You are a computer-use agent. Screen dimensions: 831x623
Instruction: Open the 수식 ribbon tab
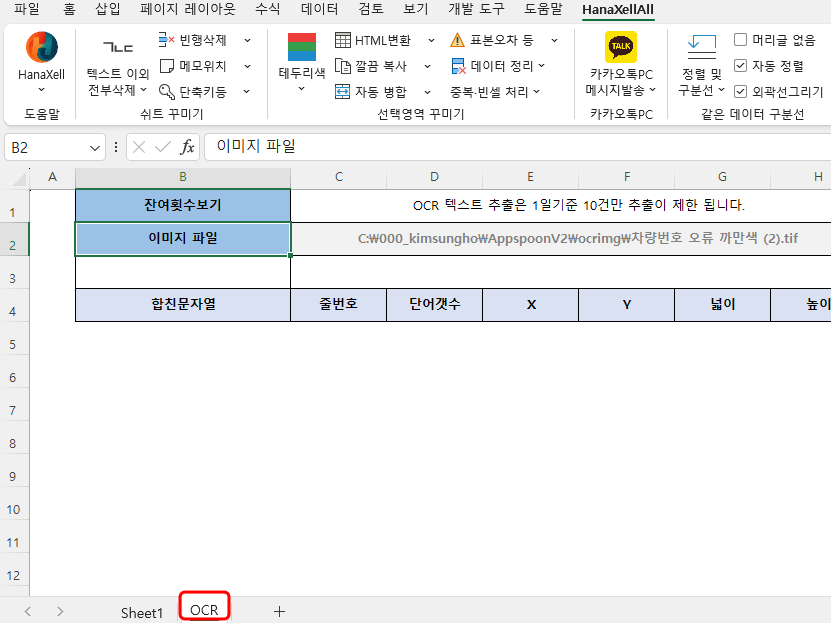point(267,9)
